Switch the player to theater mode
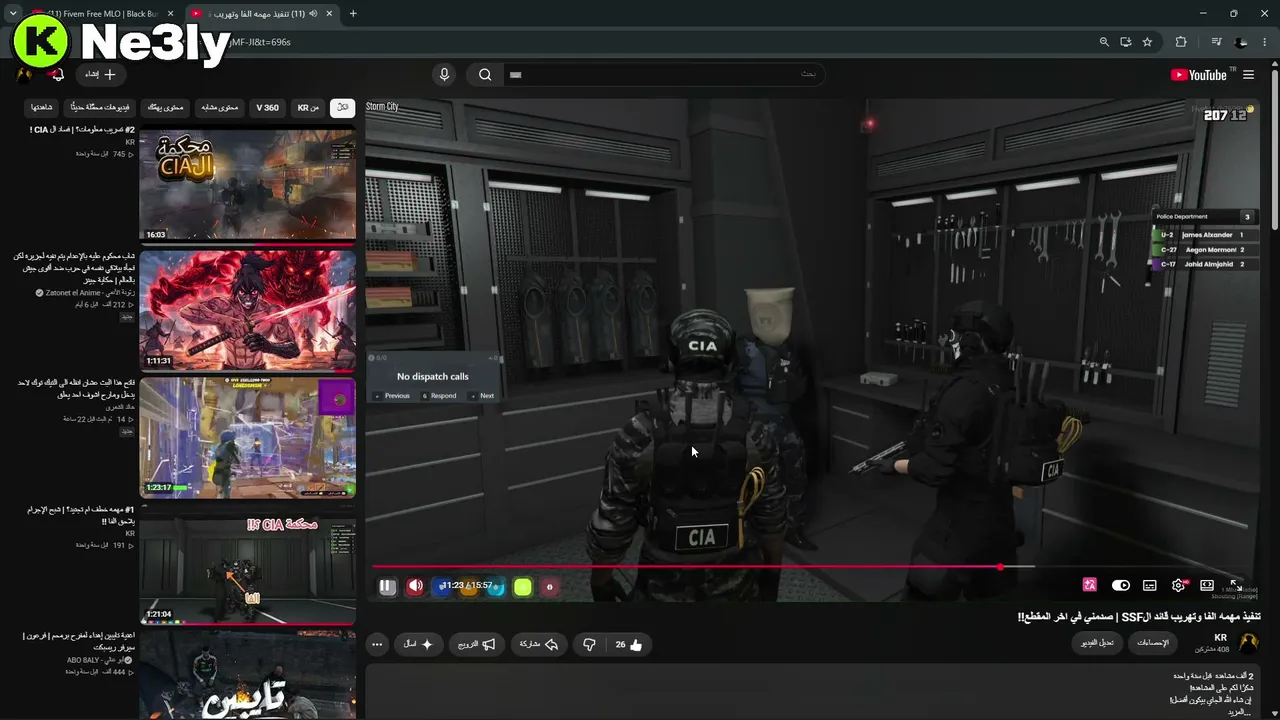 coord(1207,585)
